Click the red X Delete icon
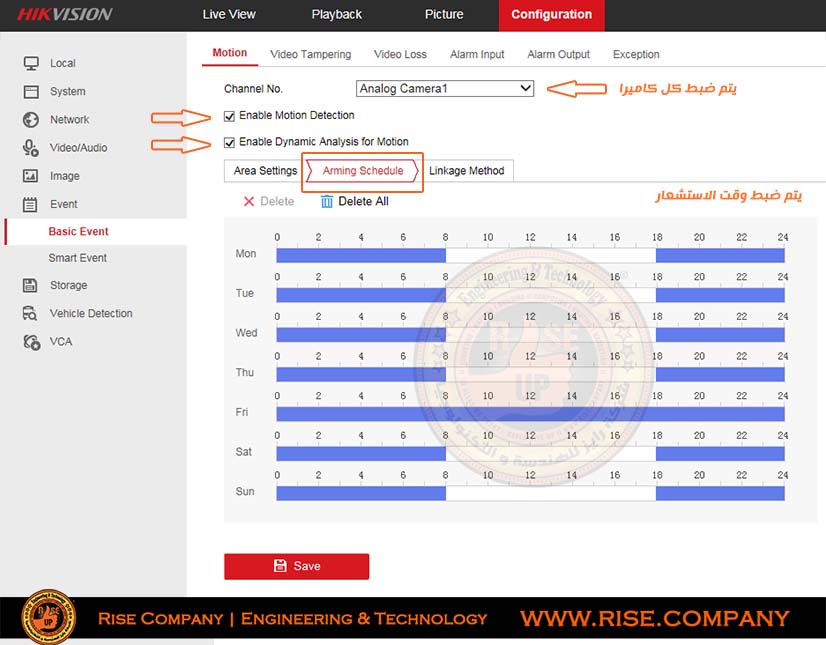 pos(249,201)
